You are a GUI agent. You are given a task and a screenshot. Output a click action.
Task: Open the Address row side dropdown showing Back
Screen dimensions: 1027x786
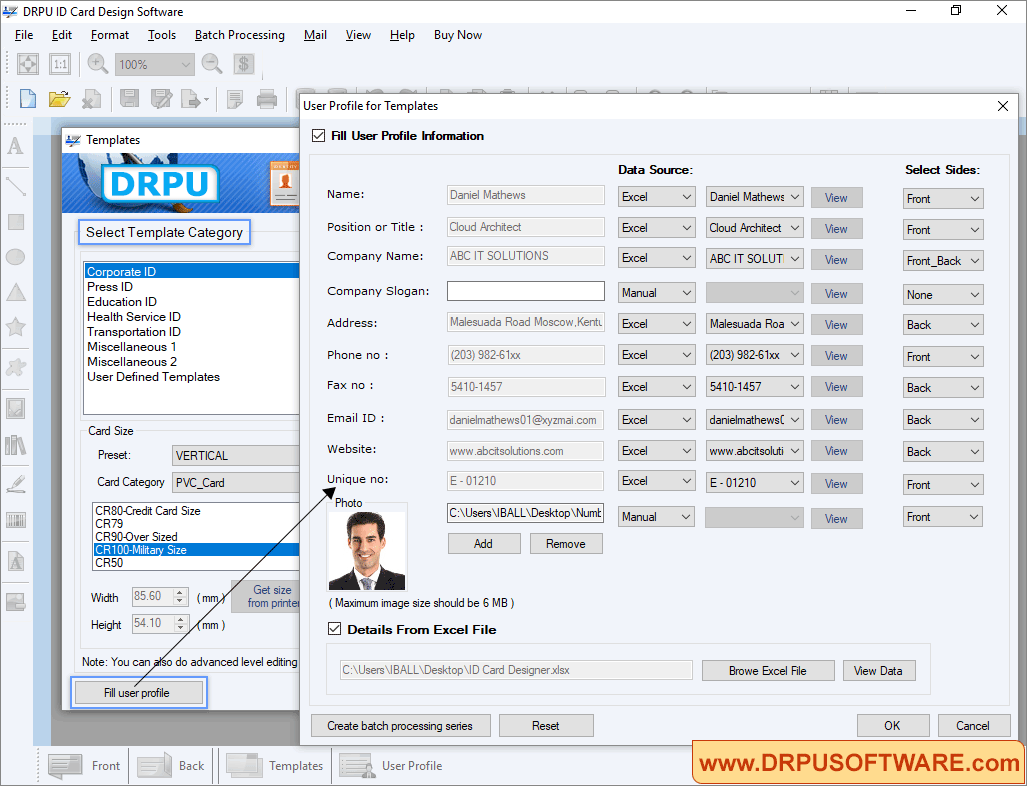pyautogui.click(x=943, y=325)
